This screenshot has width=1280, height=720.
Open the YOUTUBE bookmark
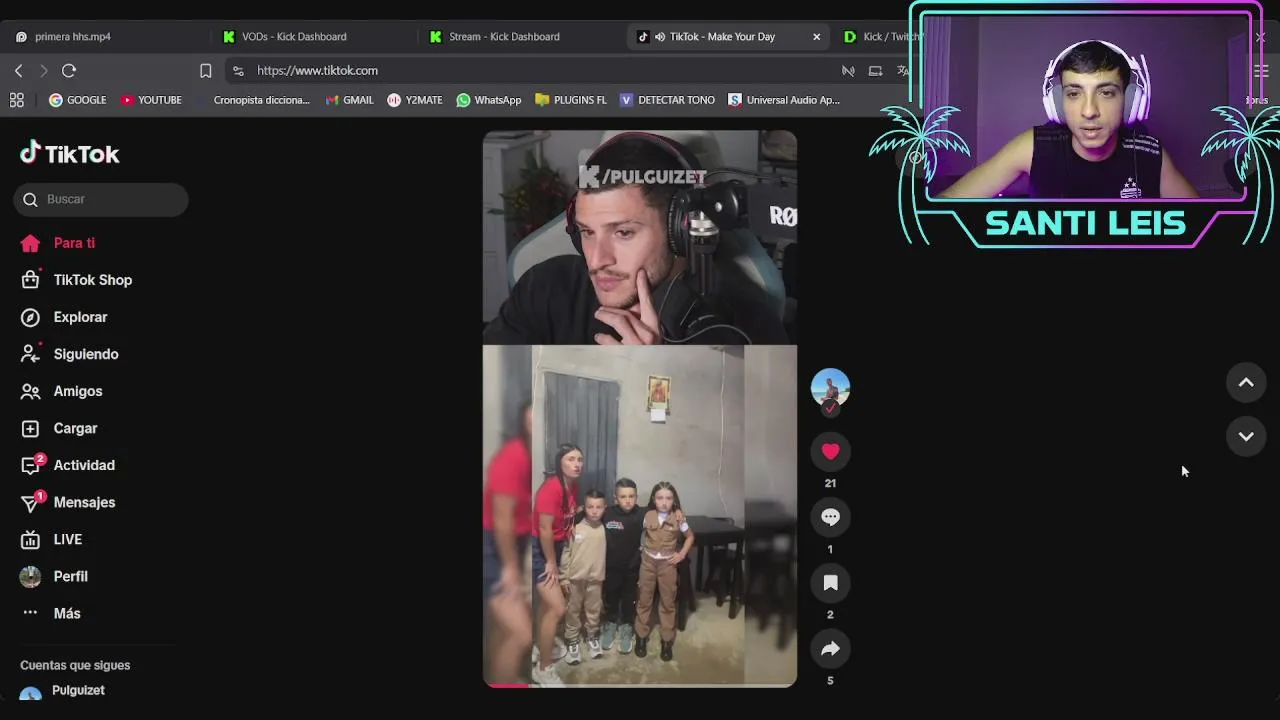pyautogui.click(x=151, y=100)
